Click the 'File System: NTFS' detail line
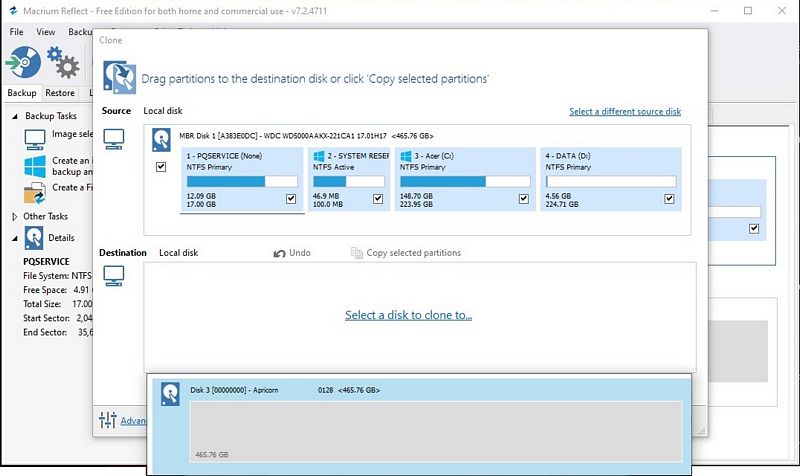The image size is (800, 476). pos(57,276)
